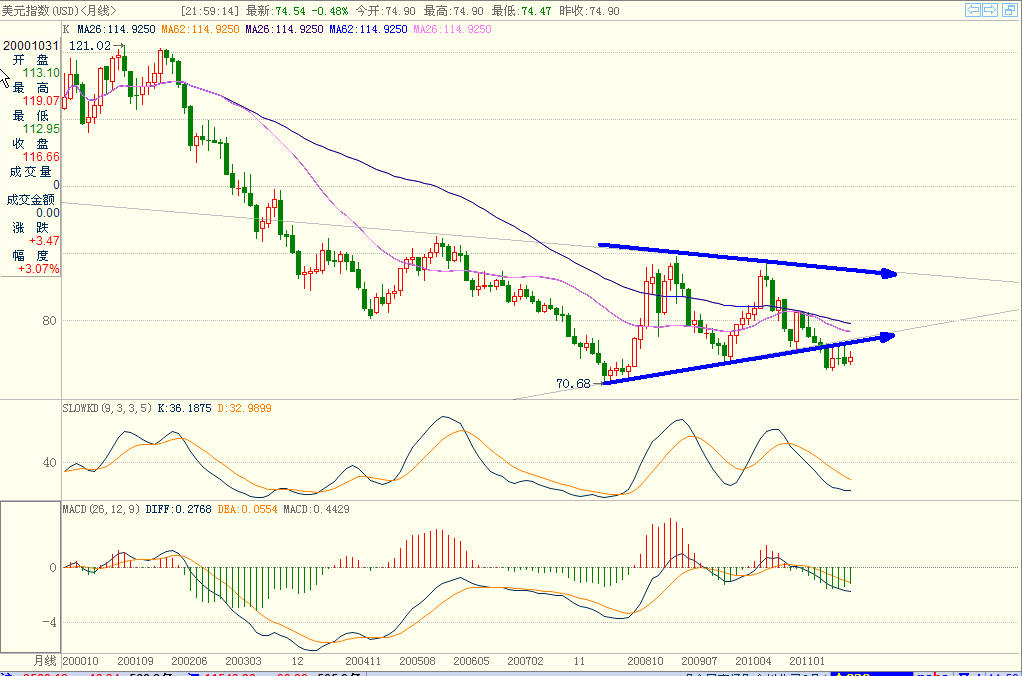
Task: Click the 最低:74.47 value in the header
Action: (521, 11)
